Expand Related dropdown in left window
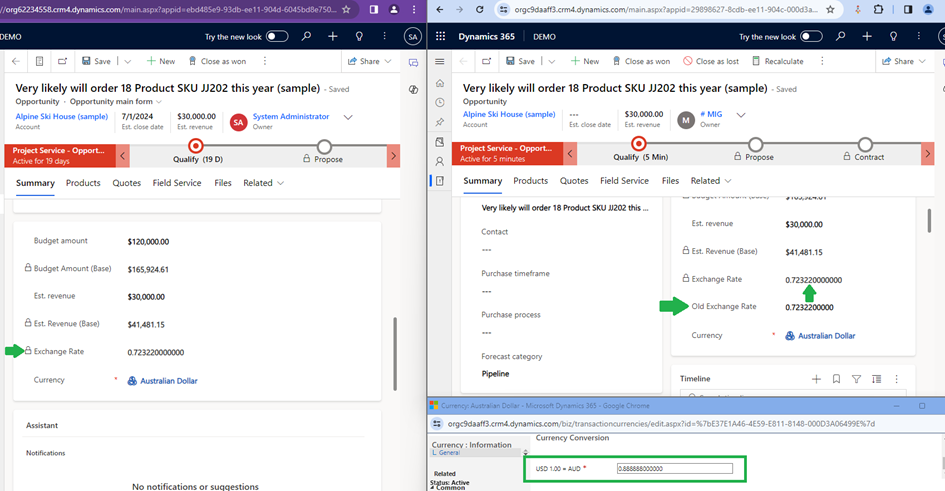The image size is (945, 491). [x=263, y=183]
